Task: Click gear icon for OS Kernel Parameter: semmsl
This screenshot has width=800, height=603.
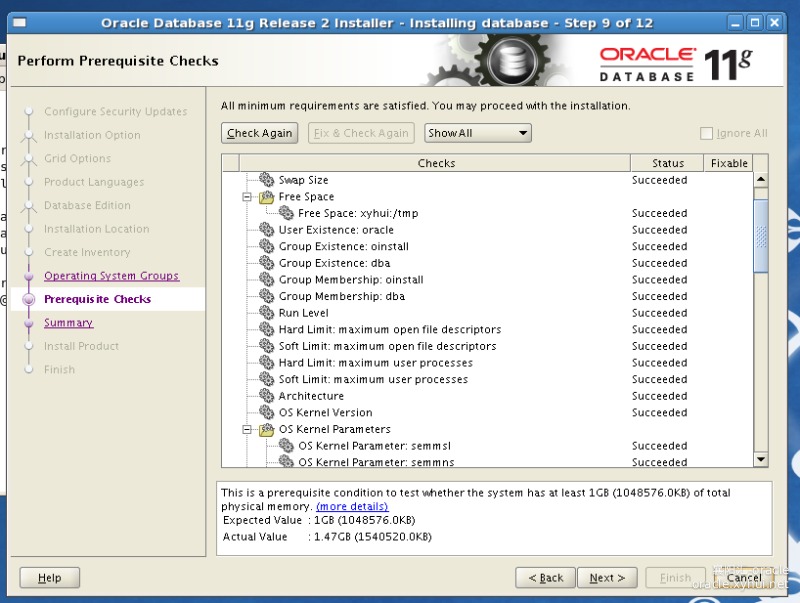Action: pos(286,445)
